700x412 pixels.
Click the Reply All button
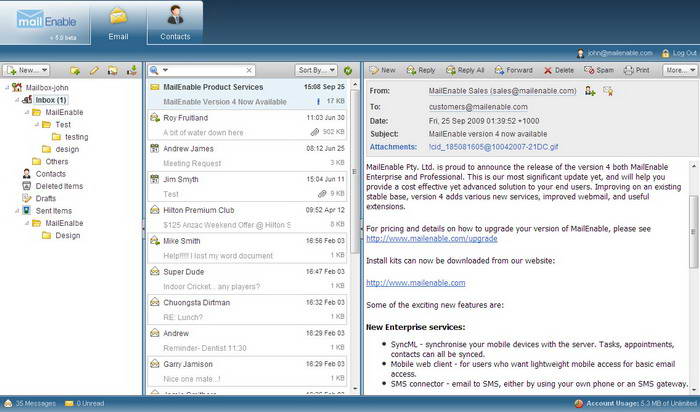pos(465,70)
